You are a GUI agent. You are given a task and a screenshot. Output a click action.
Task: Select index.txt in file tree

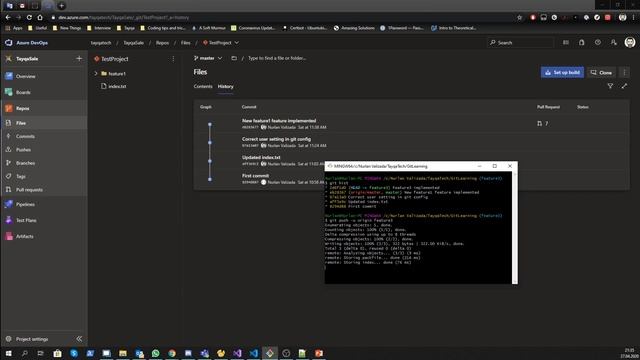117,86
